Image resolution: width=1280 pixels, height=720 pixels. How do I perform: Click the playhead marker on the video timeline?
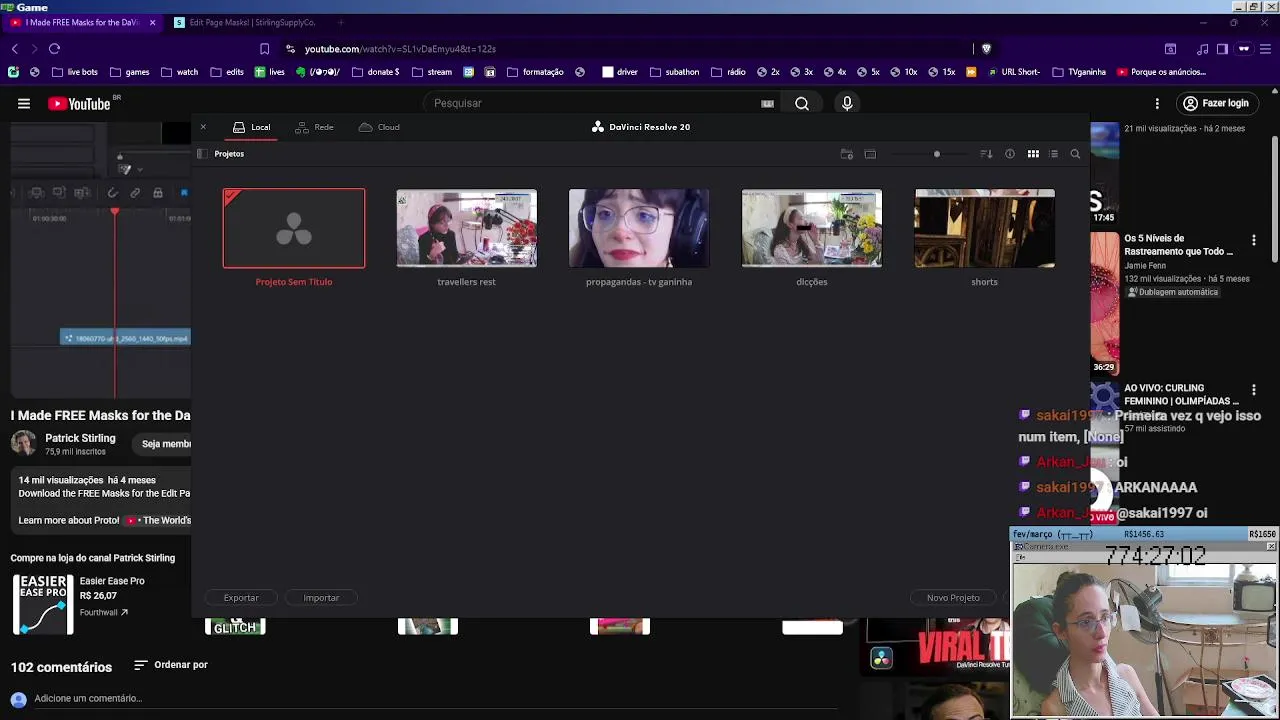click(x=115, y=212)
